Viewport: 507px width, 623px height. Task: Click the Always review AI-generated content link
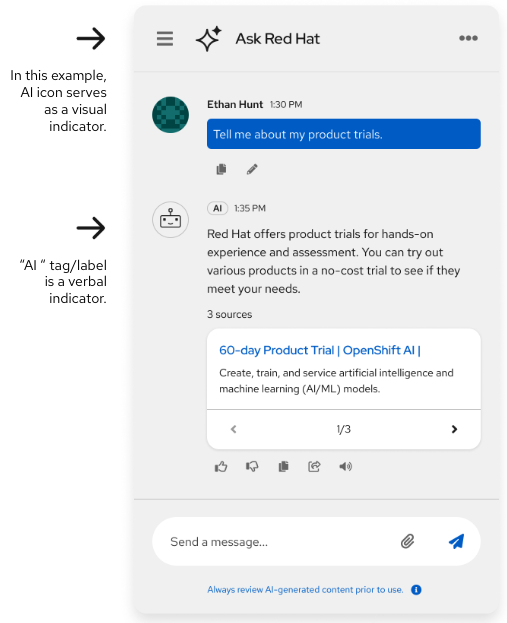(x=305, y=590)
